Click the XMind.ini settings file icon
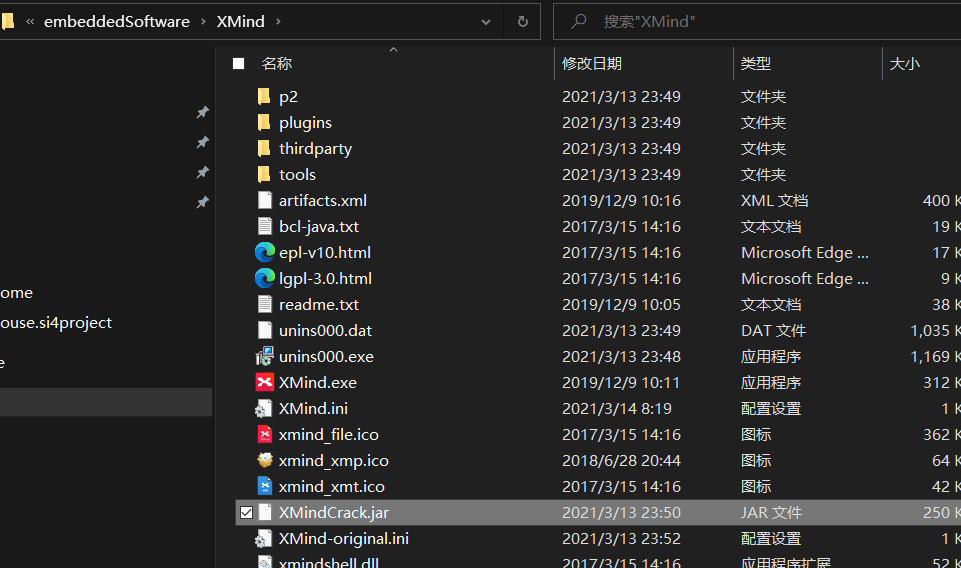 (x=264, y=408)
